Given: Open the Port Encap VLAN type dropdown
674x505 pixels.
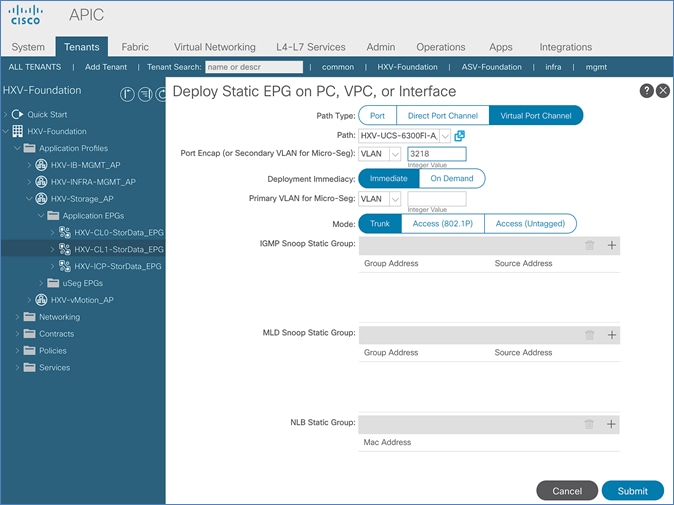Looking at the screenshot, I should click(394, 154).
